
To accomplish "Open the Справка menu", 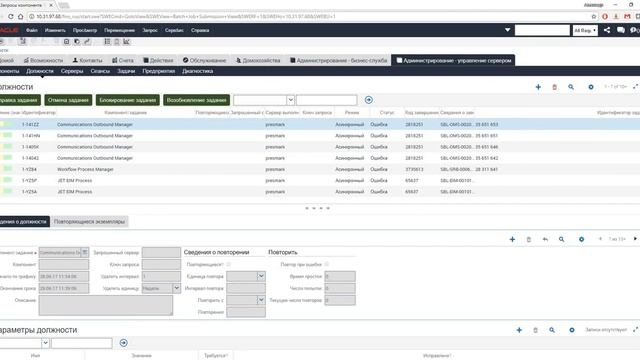I will coord(200,30).
